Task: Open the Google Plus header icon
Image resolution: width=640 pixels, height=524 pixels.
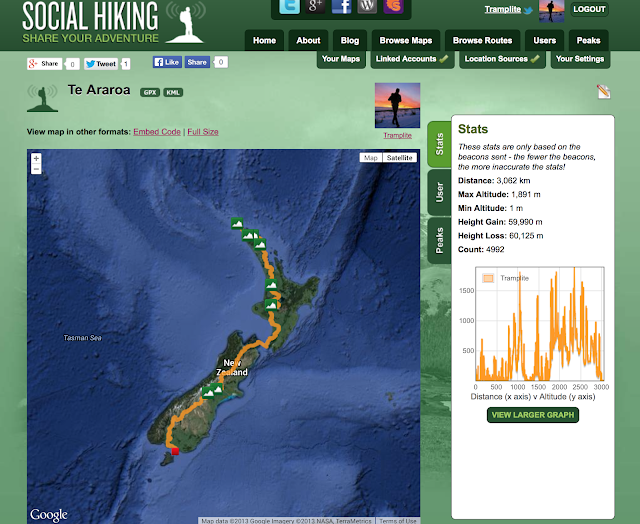Action: tap(315, 6)
